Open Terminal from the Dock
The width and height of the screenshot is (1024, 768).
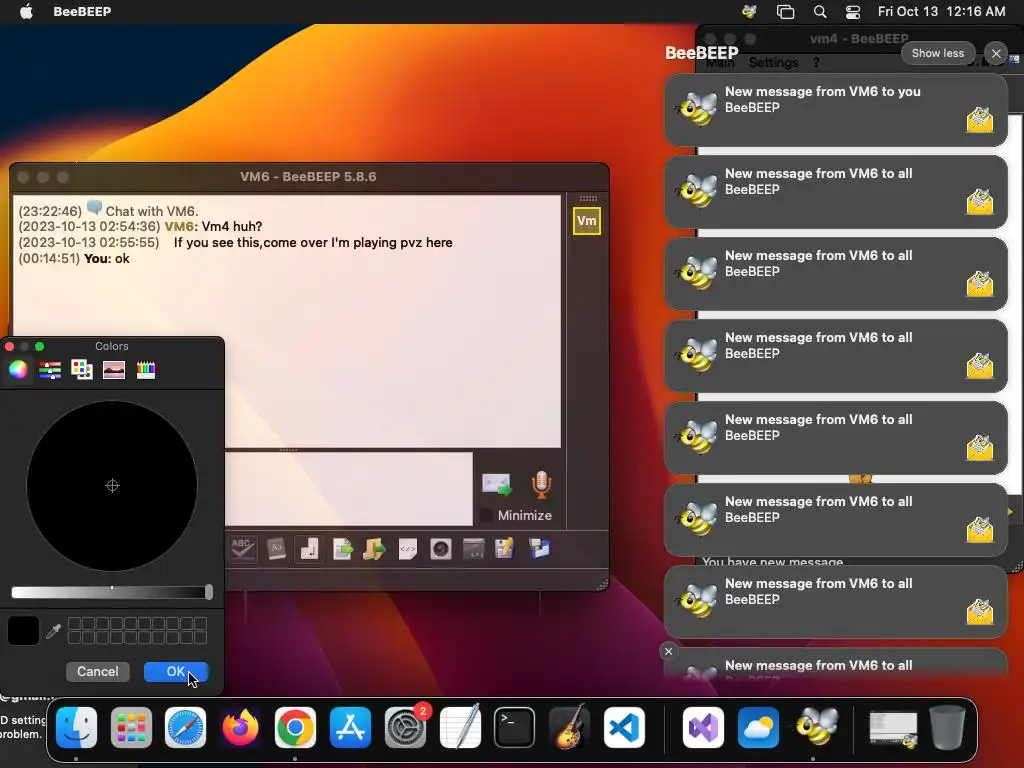(x=514, y=727)
